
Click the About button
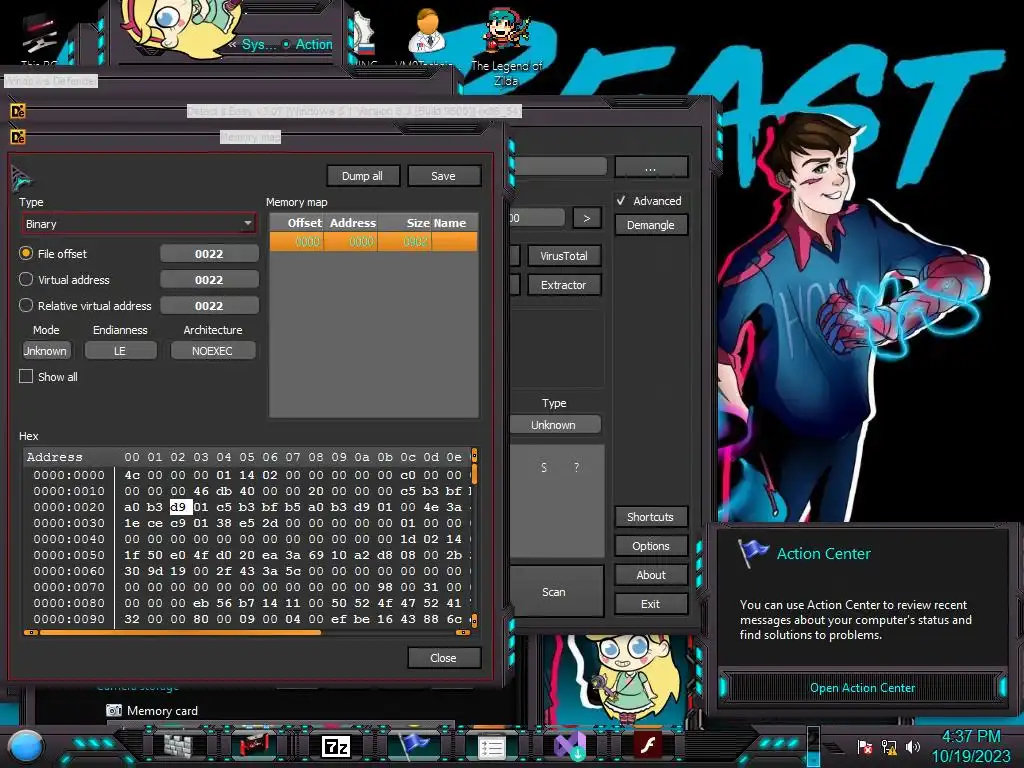tap(650, 575)
